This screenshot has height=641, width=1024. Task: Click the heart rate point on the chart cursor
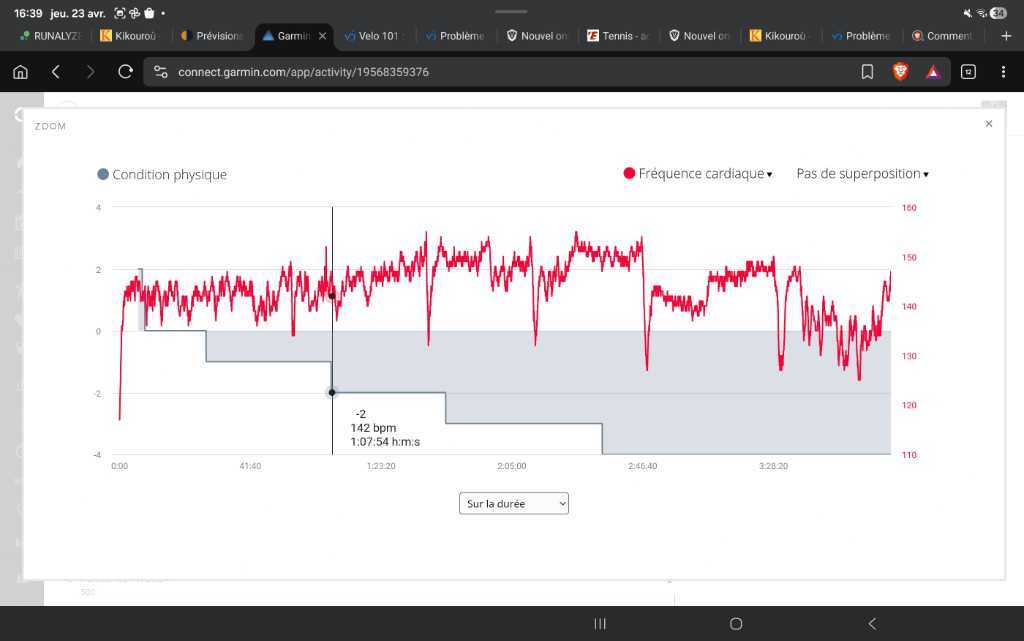pos(332,295)
